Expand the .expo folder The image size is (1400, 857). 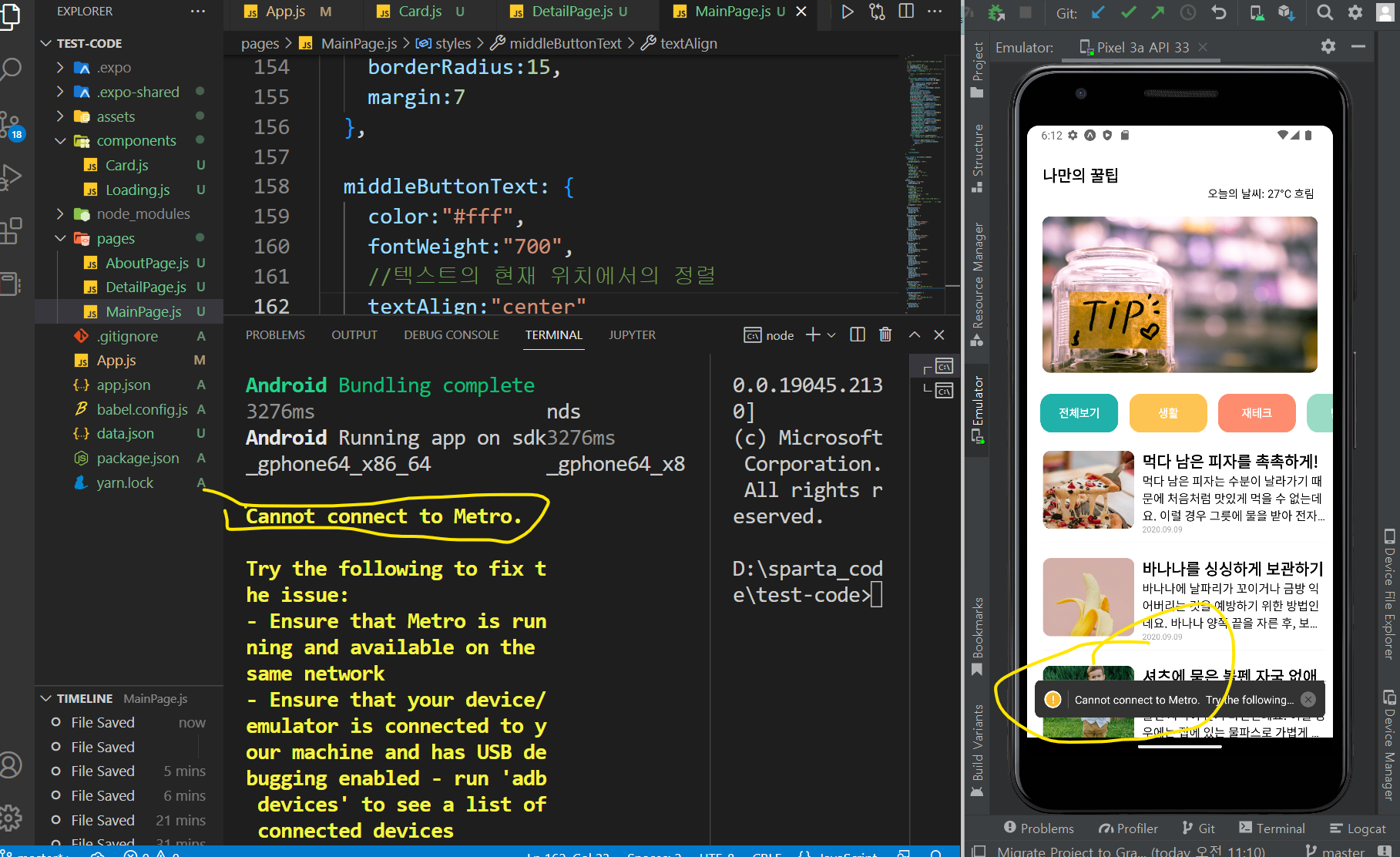tap(60, 68)
